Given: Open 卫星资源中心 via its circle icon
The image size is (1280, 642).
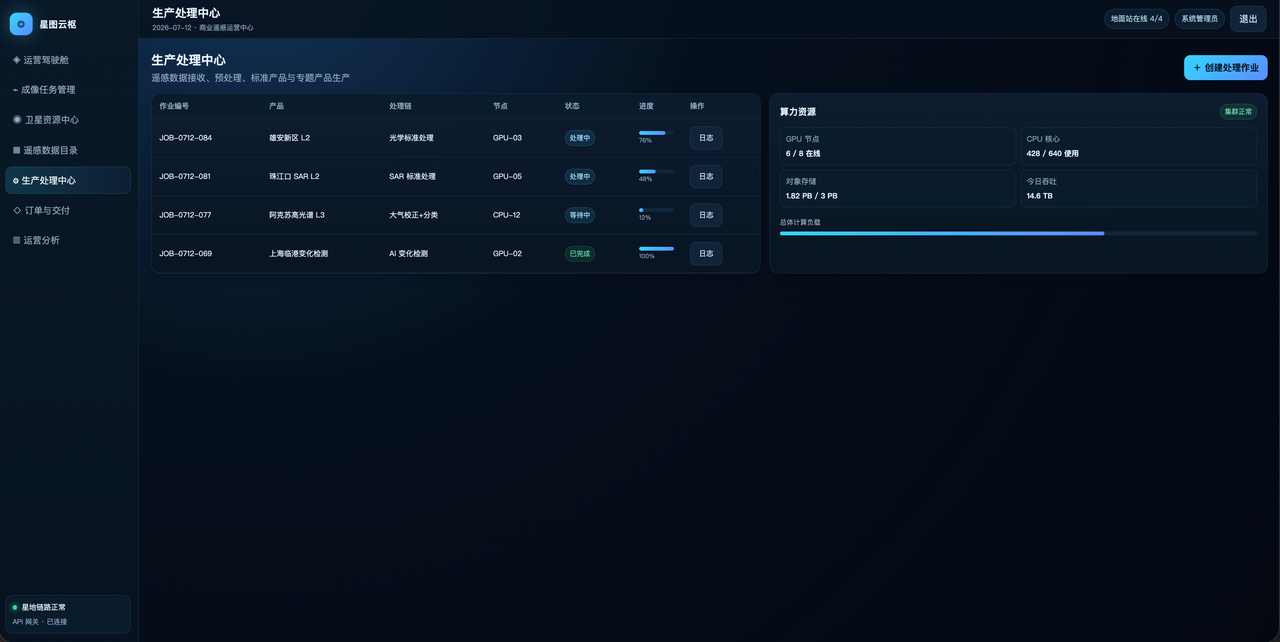Looking at the screenshot, I should click(x=16, y=120).
